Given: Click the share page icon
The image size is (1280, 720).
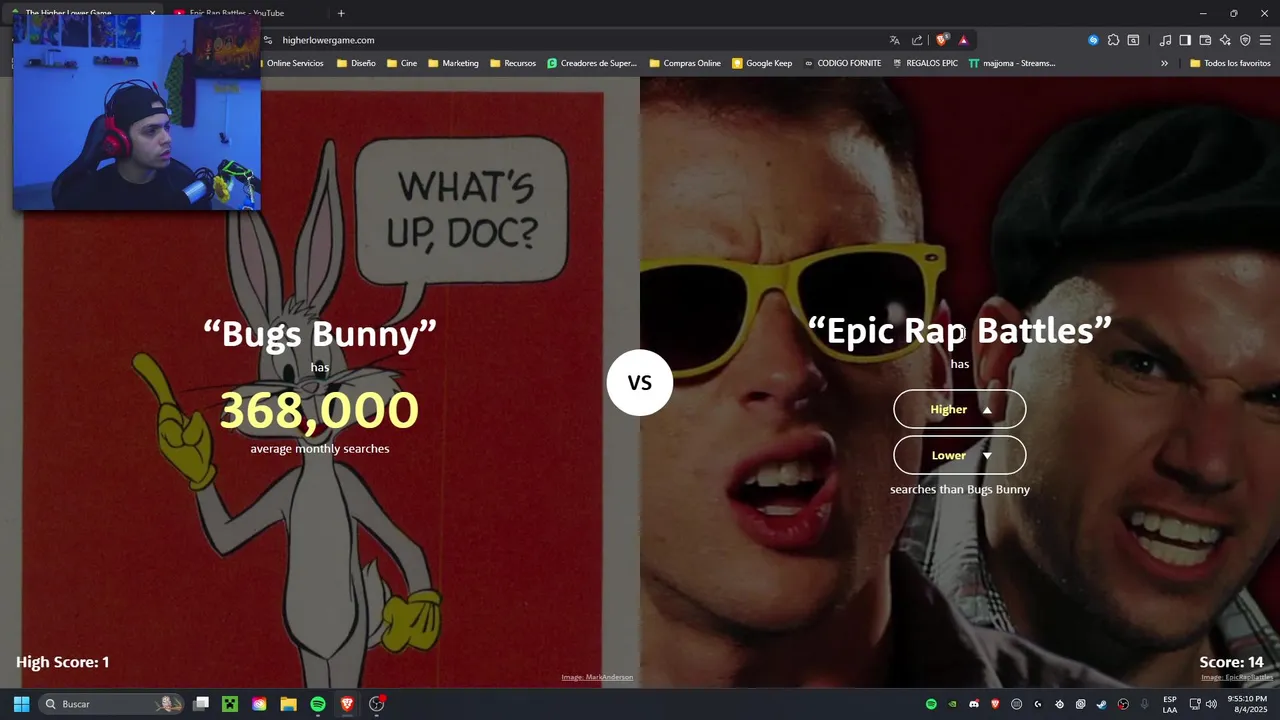Looking at the screenshot, I should [917, 40].
